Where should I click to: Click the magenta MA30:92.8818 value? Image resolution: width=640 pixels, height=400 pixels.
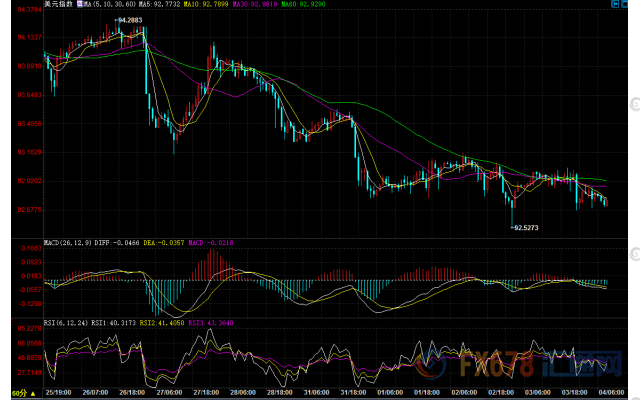point(255,4)
